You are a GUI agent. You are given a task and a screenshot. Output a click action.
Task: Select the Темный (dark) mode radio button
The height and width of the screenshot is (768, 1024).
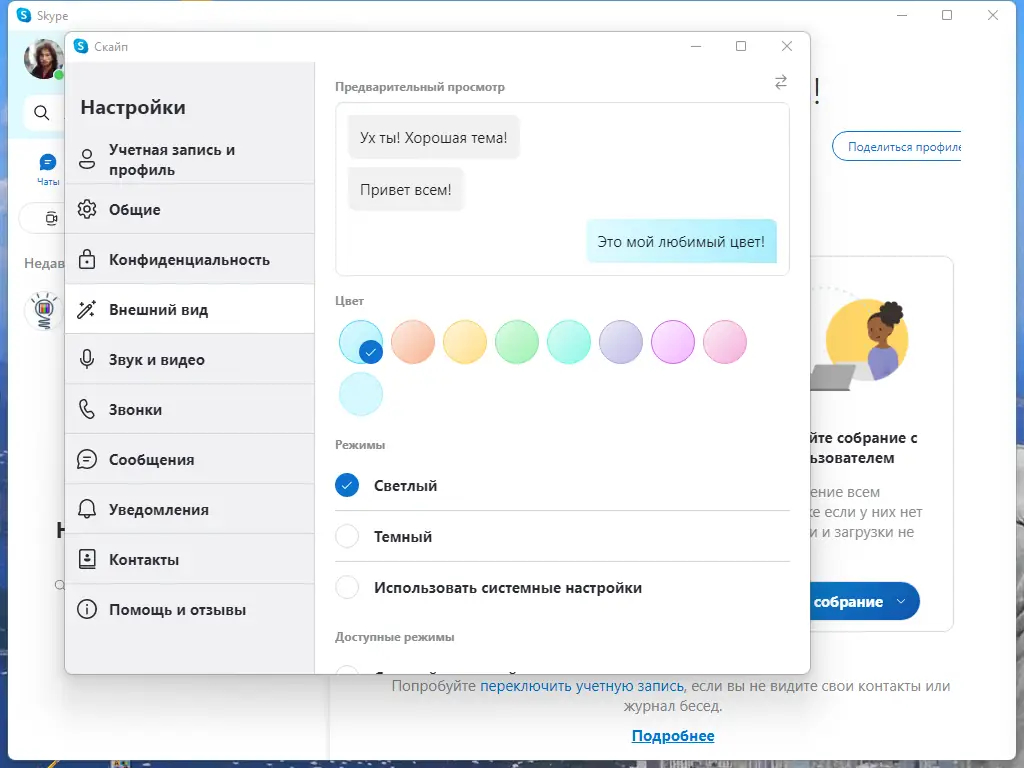coord(347,536)
